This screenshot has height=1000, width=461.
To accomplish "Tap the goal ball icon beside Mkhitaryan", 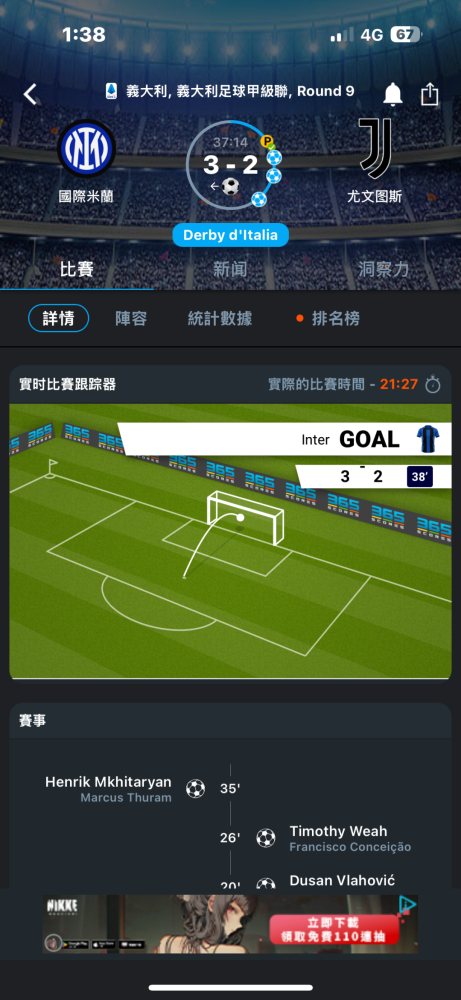I will pyautogui.click(x=195, y=789).
